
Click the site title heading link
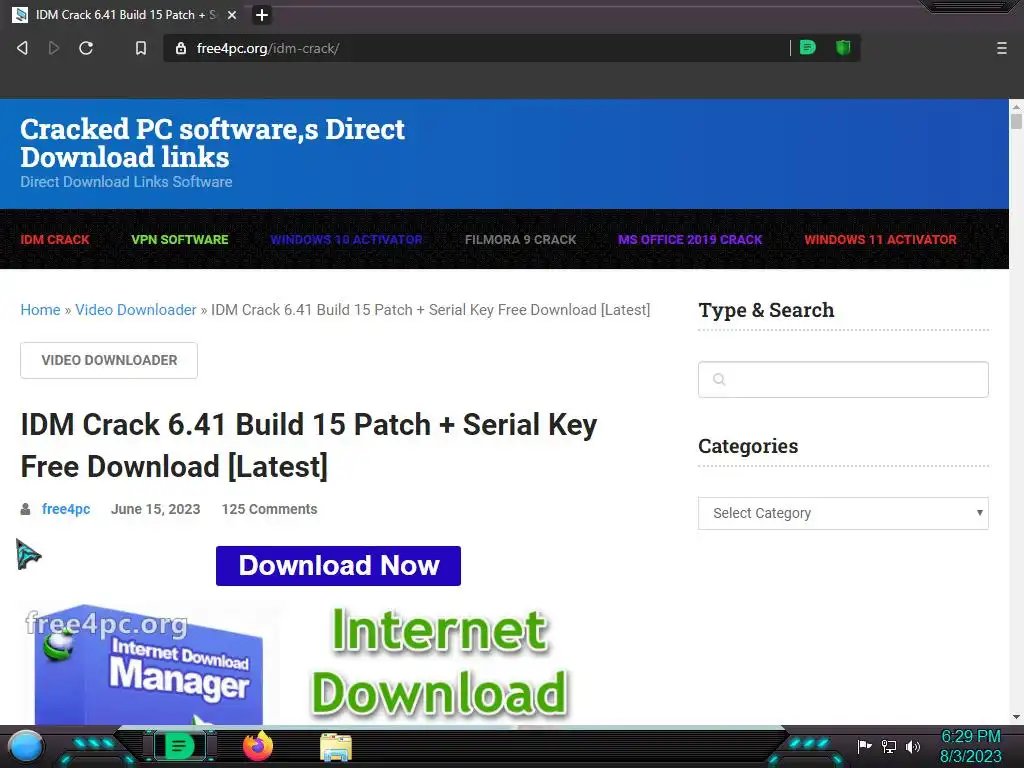pyautogui.click(x=212, y=143)
